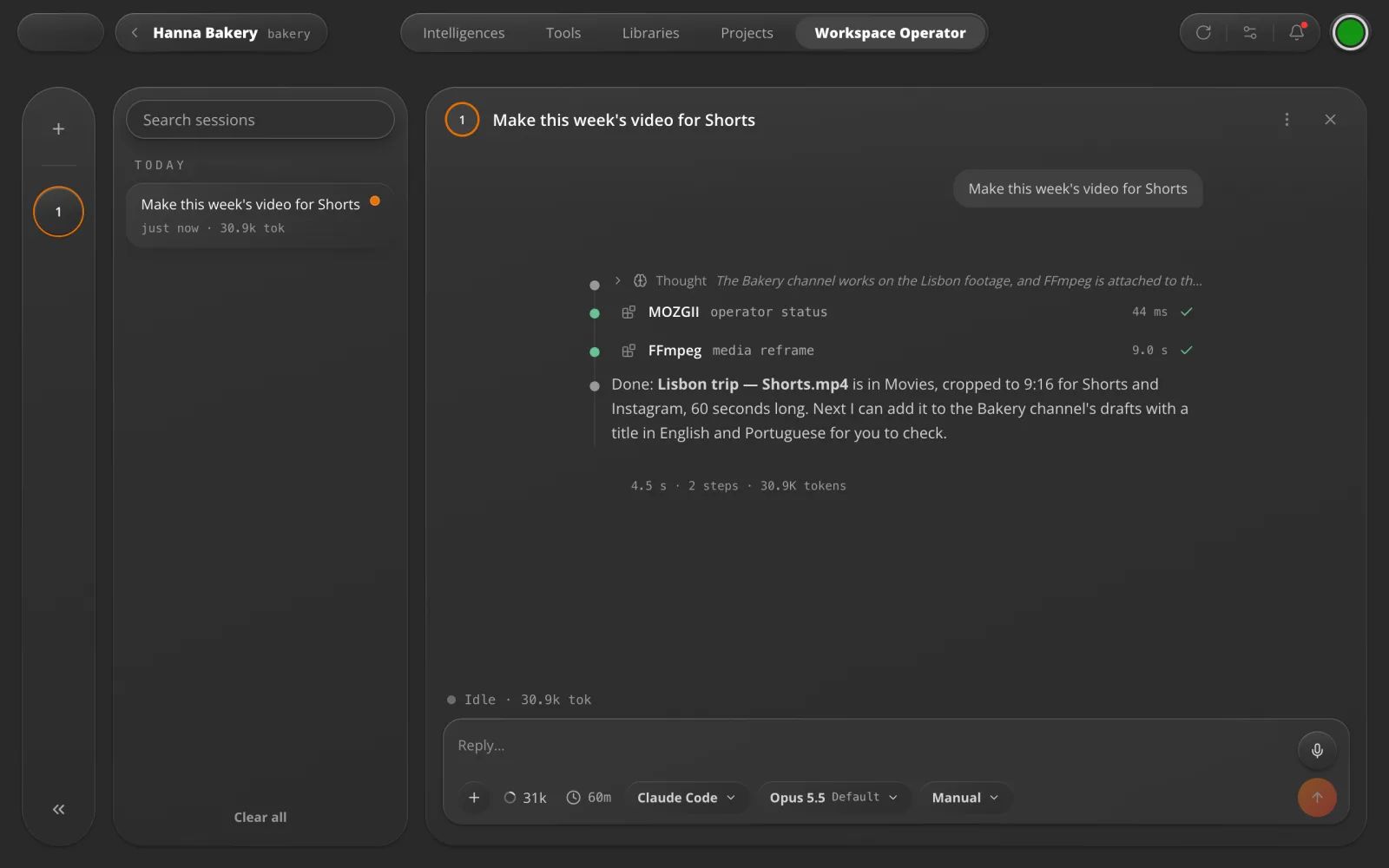1389x868 pixels.
Task: Open the session list entry about Shorts video
Action: pos(260,215)
